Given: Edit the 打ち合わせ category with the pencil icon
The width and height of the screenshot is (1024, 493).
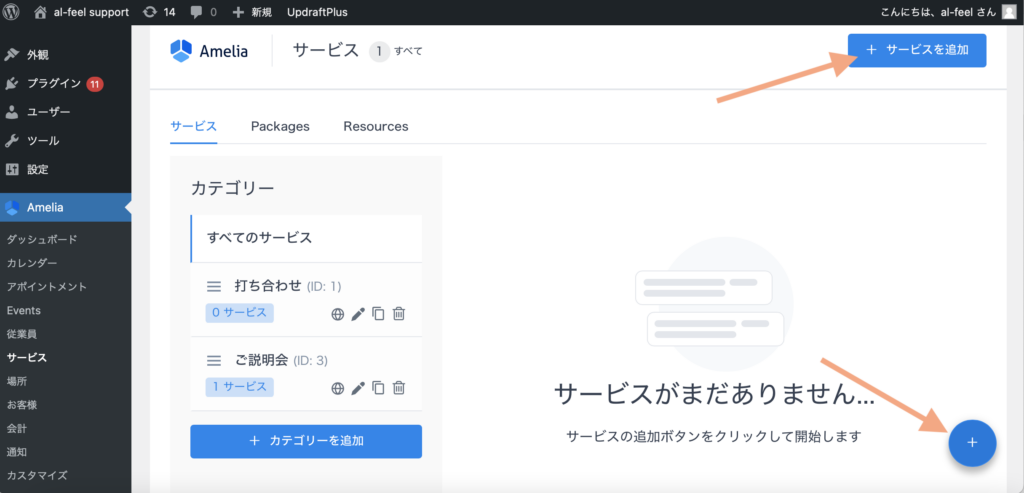Looking at the screenshot, I should point(358,314).
